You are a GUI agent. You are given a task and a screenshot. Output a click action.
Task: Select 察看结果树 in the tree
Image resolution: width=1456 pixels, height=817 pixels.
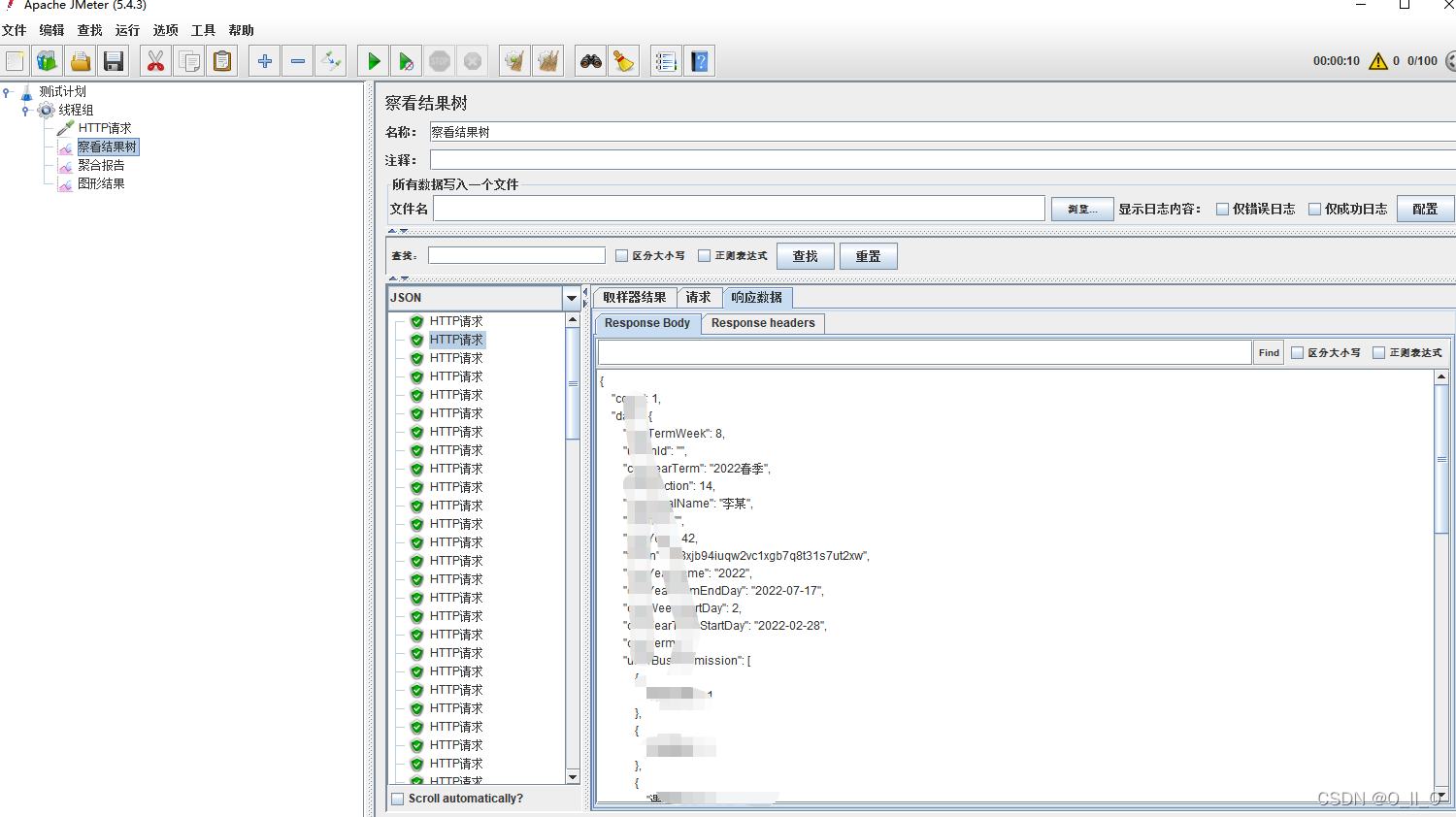point(108,147)
